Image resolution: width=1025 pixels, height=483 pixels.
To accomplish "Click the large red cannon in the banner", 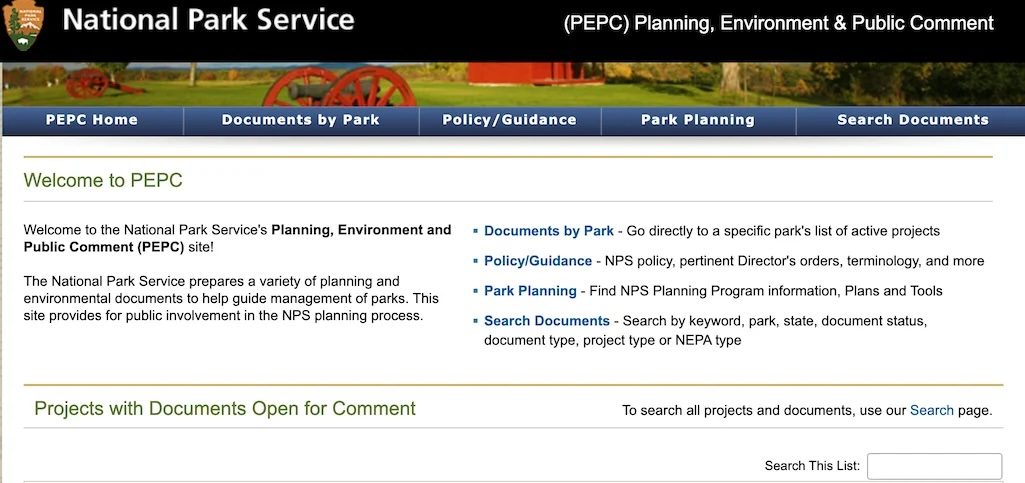I will click(x=340, y=87).
